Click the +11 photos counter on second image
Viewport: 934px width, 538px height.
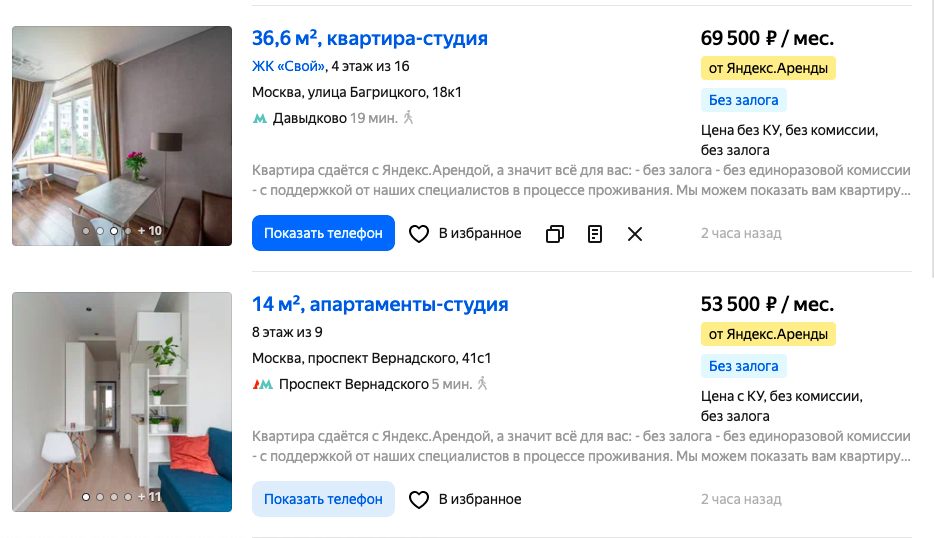150,496
